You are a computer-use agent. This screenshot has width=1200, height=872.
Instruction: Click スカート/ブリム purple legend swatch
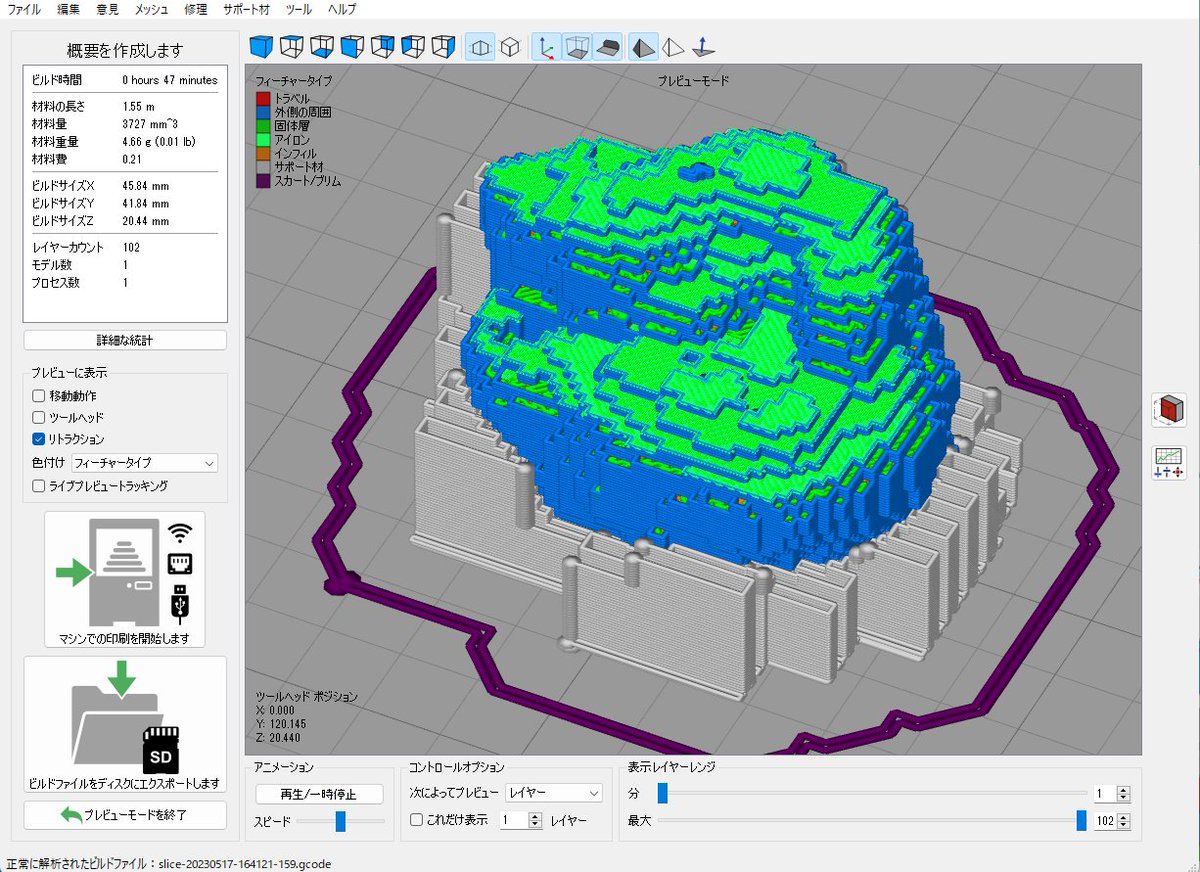[263, 182]
